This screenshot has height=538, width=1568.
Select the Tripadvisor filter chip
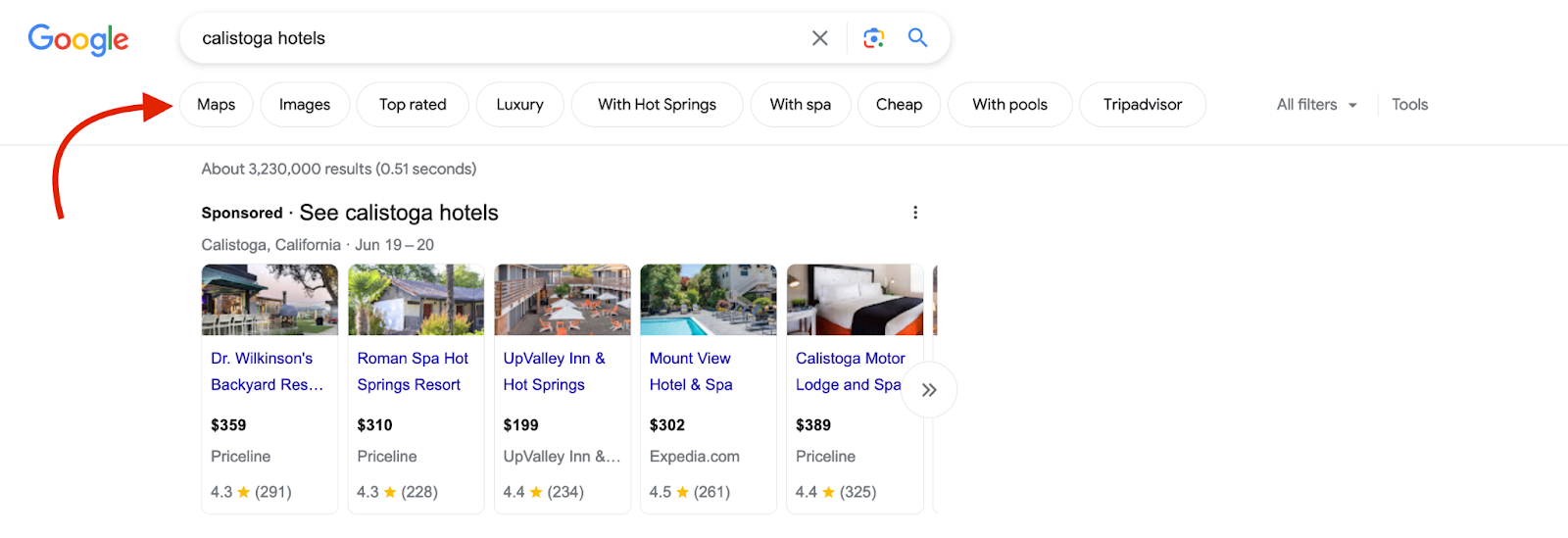coord(1143,105)
